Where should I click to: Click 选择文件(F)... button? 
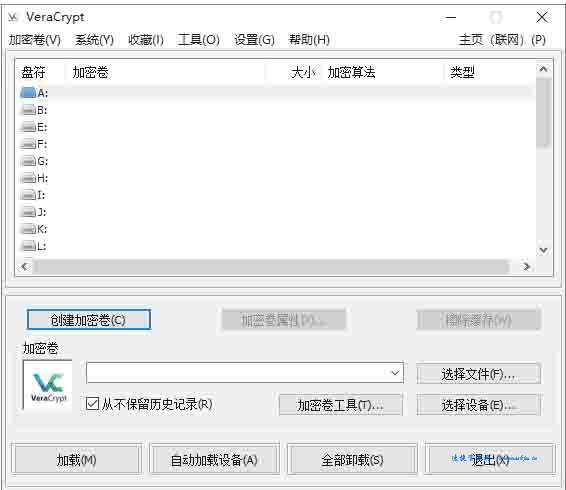pyautogui.click(x=479, y=374)
